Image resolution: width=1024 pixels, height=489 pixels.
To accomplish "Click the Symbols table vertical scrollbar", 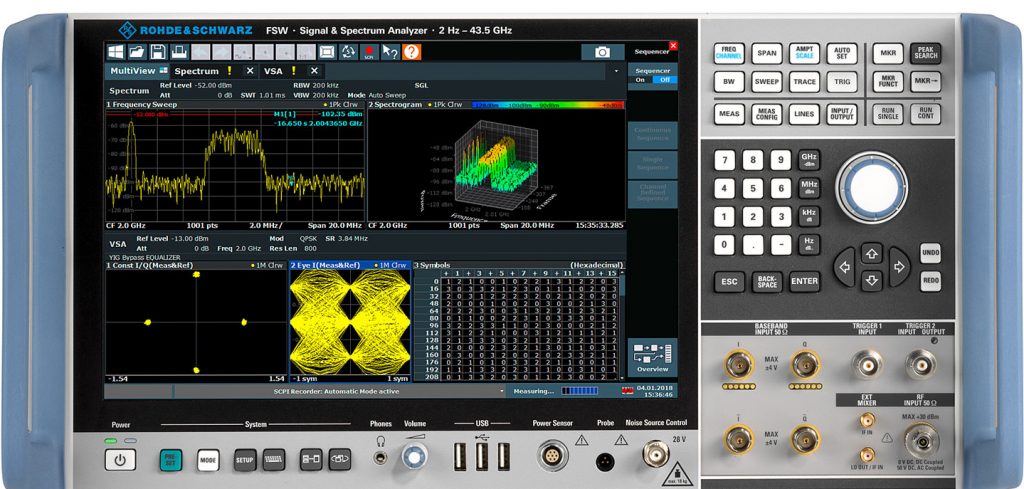I will [622, 323].
